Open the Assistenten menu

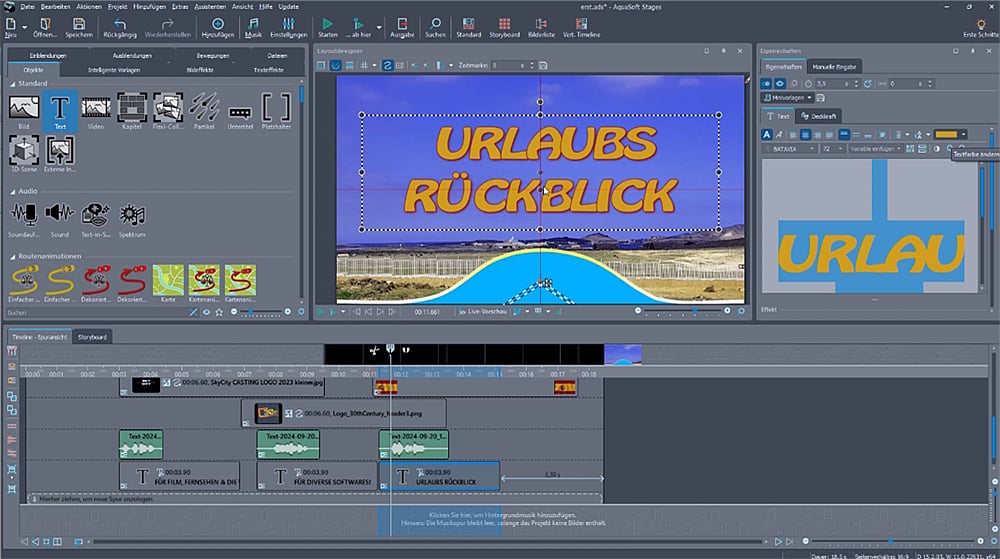point(212,6)
